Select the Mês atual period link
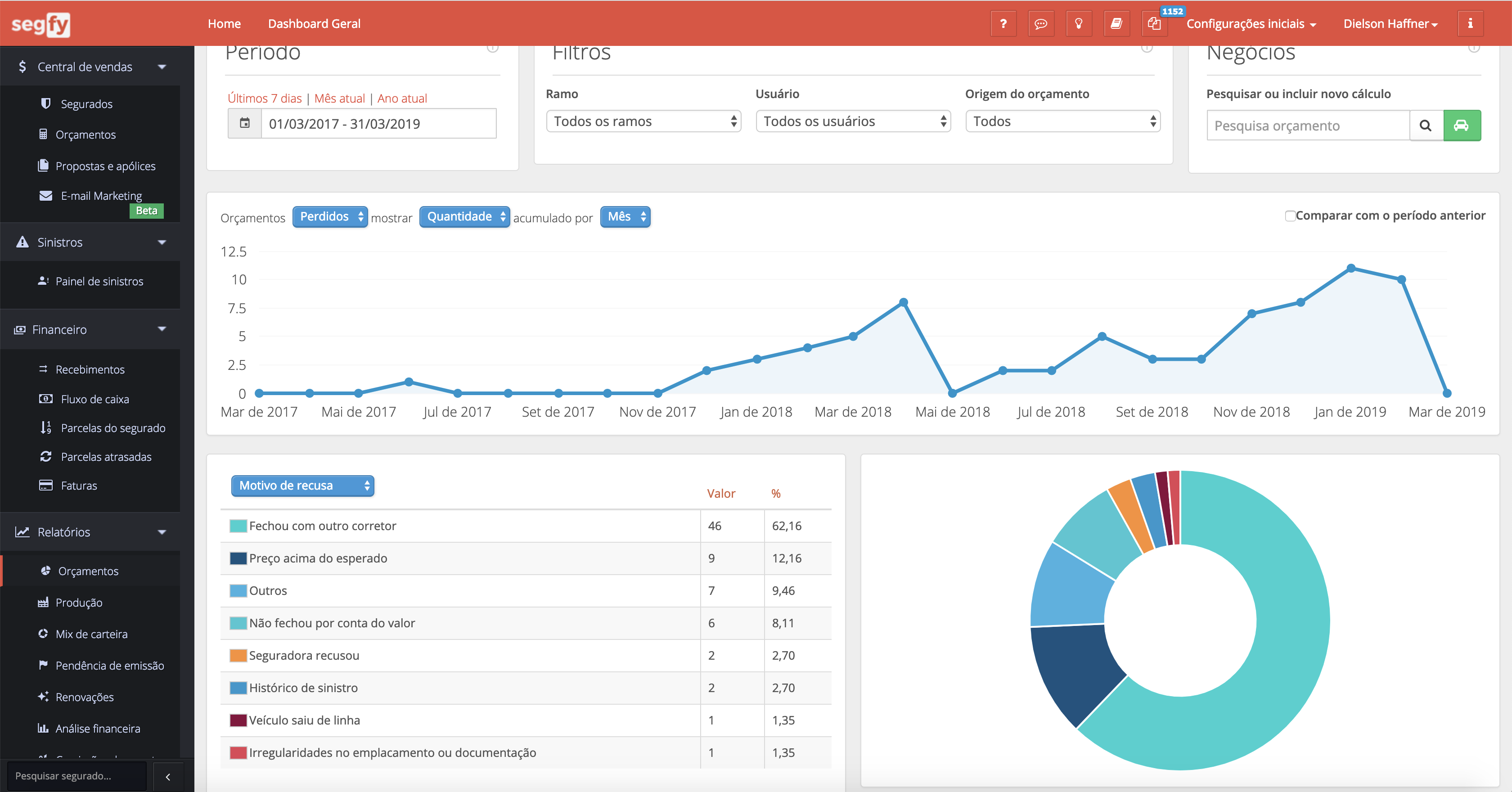The image size is (1512, 792). pyautogui.click(x=340, y=98)
